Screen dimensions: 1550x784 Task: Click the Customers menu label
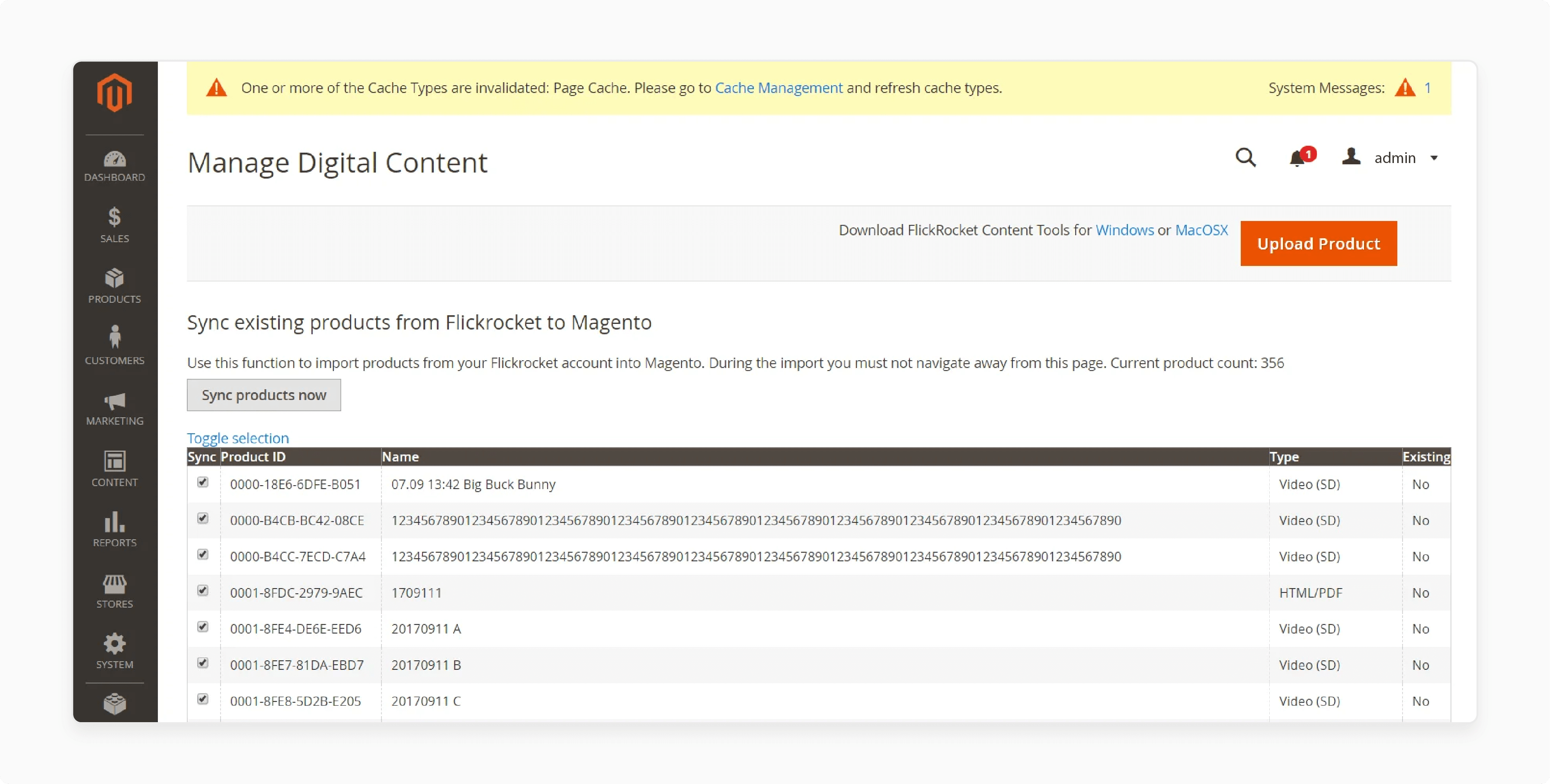pos(114,361)
